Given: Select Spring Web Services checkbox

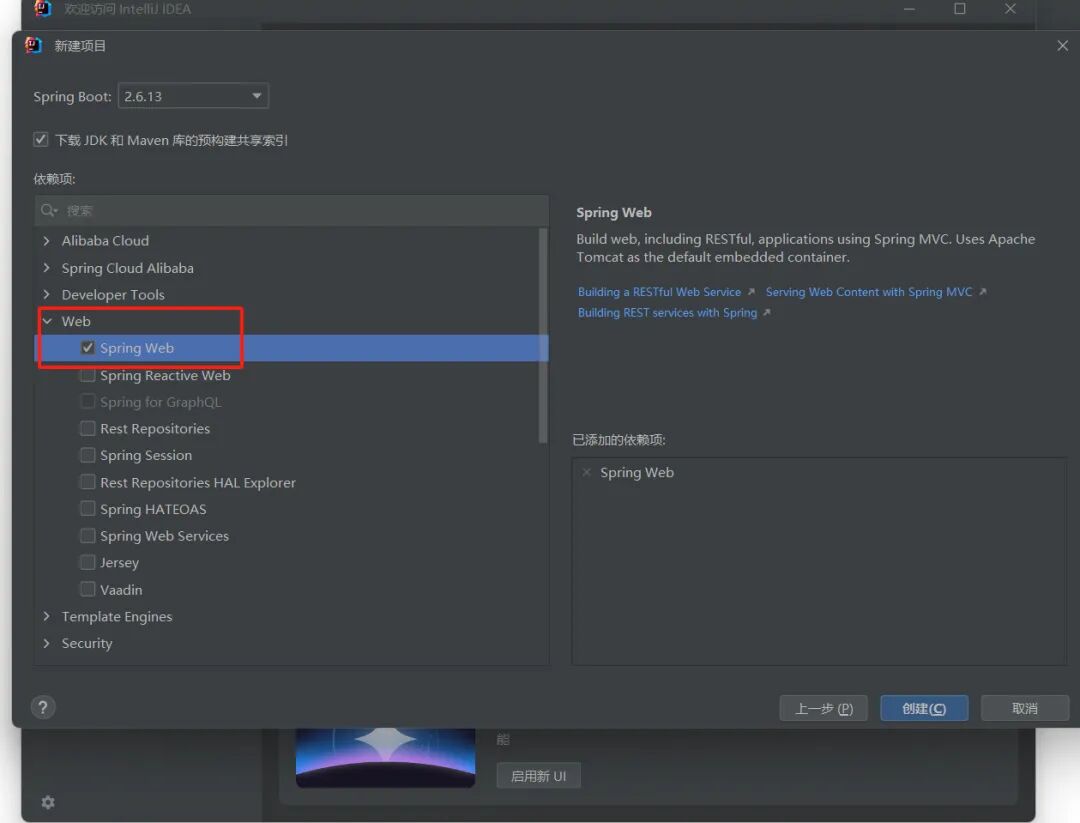Looking at the screenshot, I should click(x=87, y=536).
